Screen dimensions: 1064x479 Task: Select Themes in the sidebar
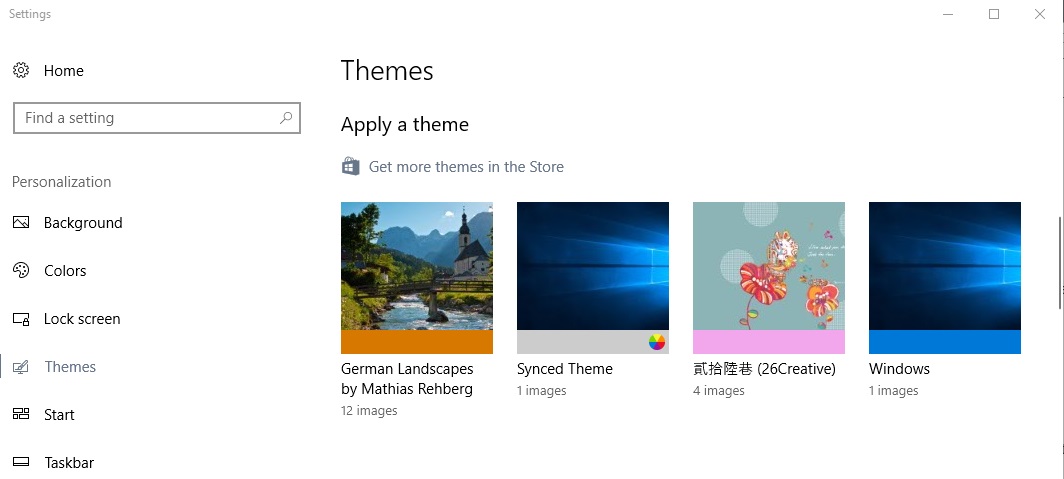point(68,367)
